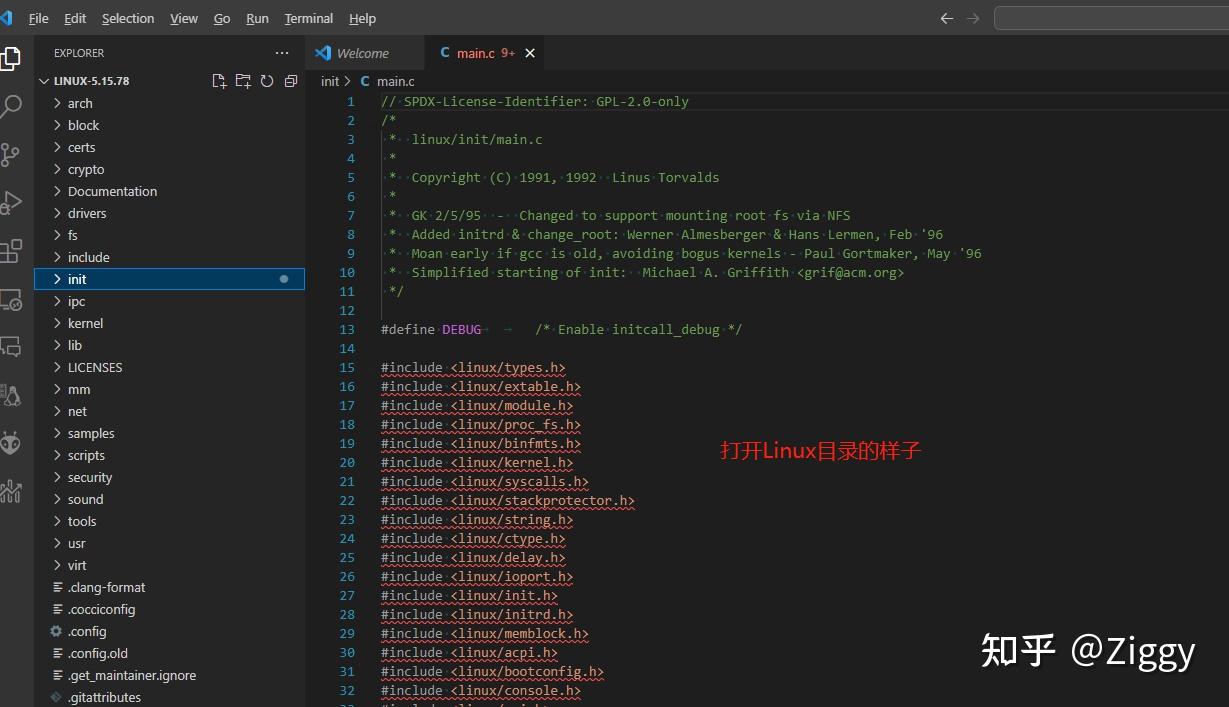Open the Terminal menu
The height and width of the screenshot is (707, 1229).
pos(308,18)
